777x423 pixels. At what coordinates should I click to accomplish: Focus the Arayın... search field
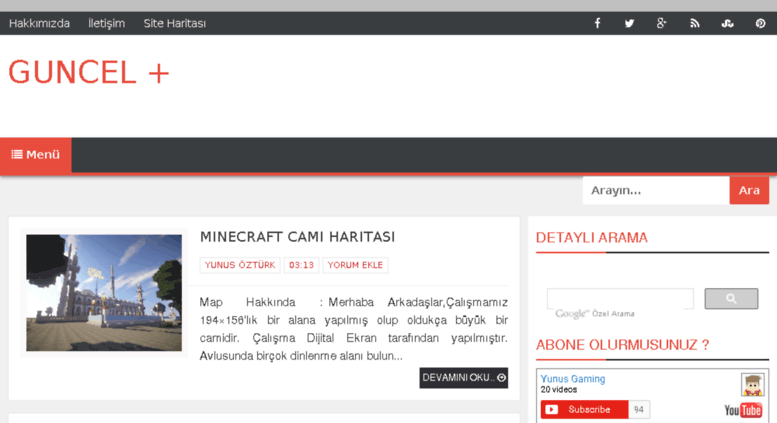pos(656,190)
